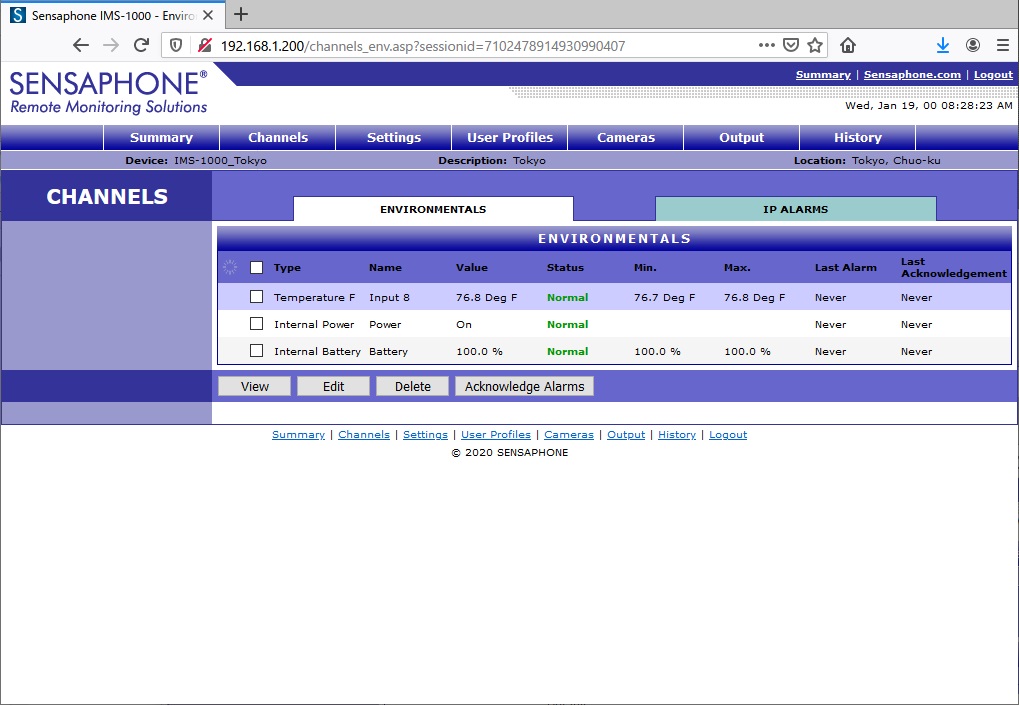Click the Normal status in Internal Power row
The image size is (1019, 706).
click(x=567, y=324)
